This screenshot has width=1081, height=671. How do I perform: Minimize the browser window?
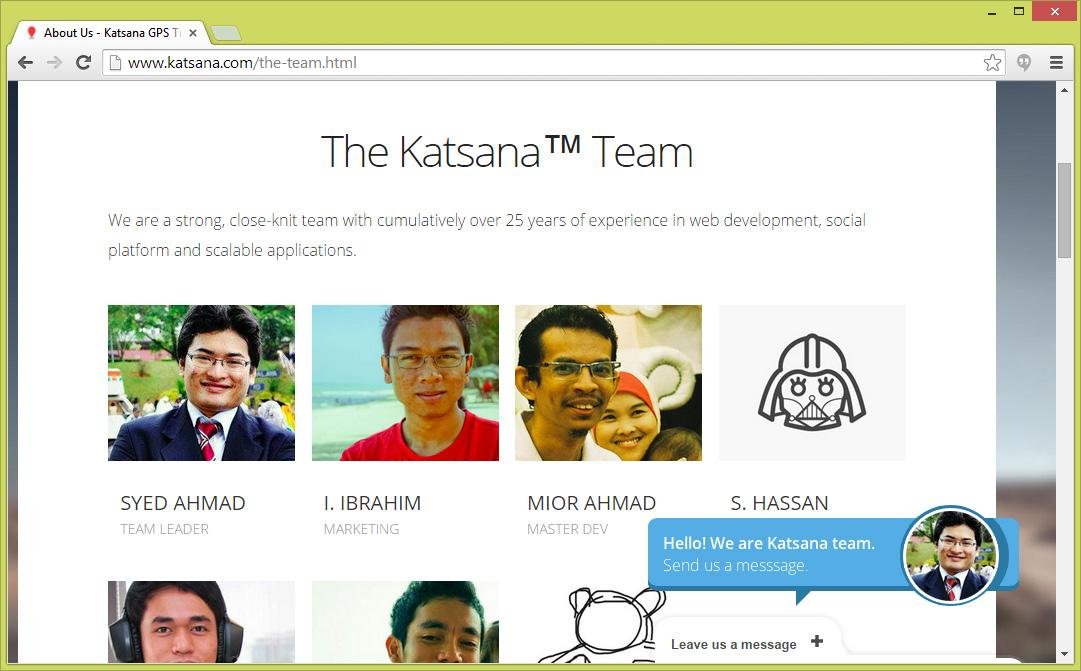(x=992, y=12)
